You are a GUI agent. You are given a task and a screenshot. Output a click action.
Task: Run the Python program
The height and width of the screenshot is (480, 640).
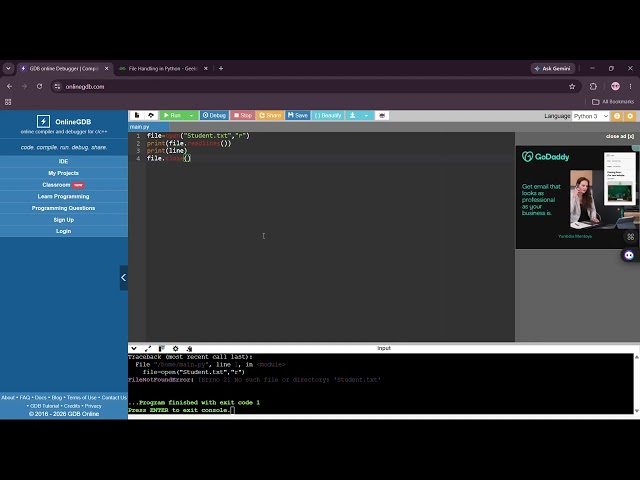172,116
